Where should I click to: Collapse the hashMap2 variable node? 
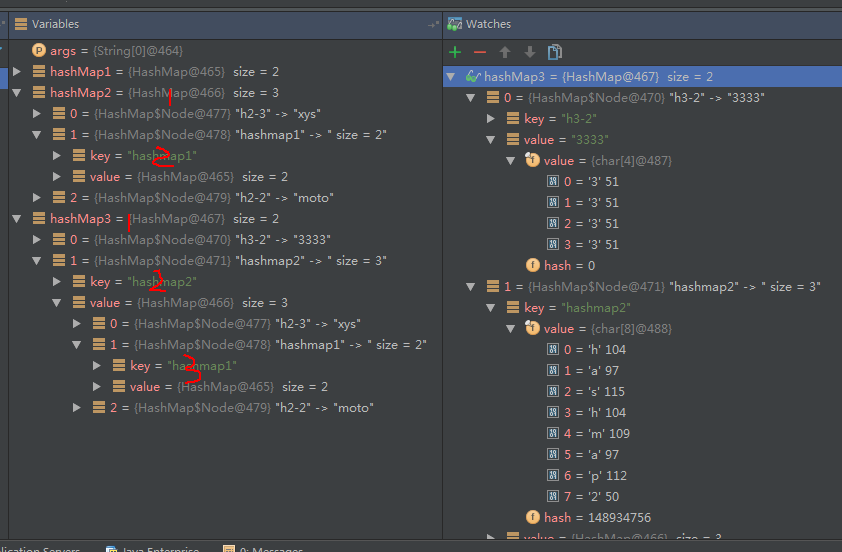[16, 93]
